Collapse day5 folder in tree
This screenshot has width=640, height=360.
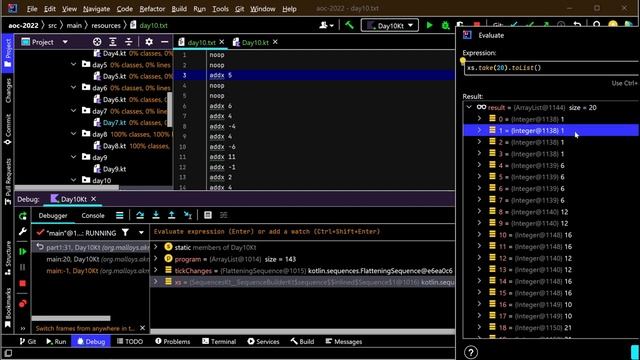tap(73, 64)
